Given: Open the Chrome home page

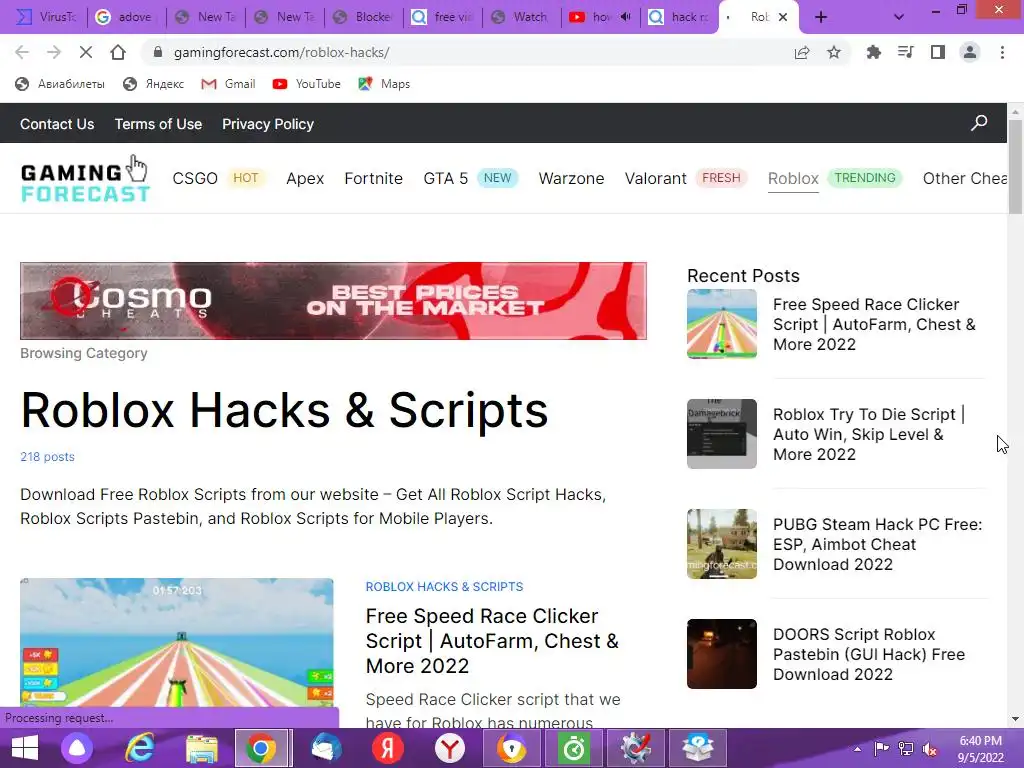Looking at the screenshot, I should 118,52.
